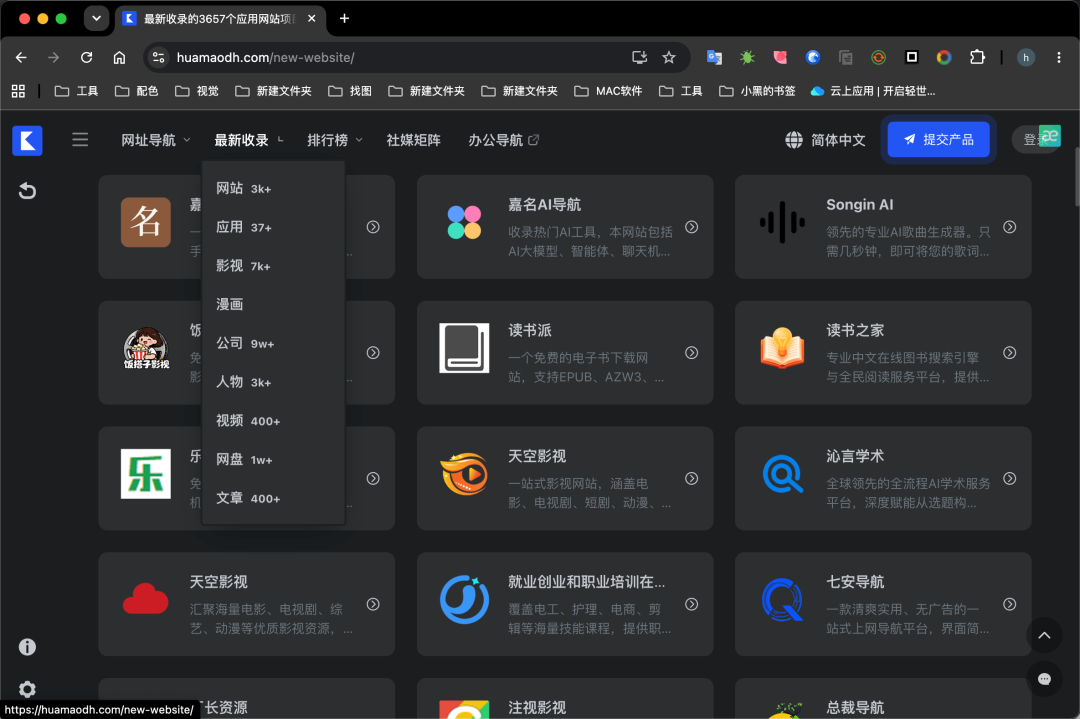Open the 云上应用 bookmark
Screen dimensions: 1080x719
click(873, 91)
